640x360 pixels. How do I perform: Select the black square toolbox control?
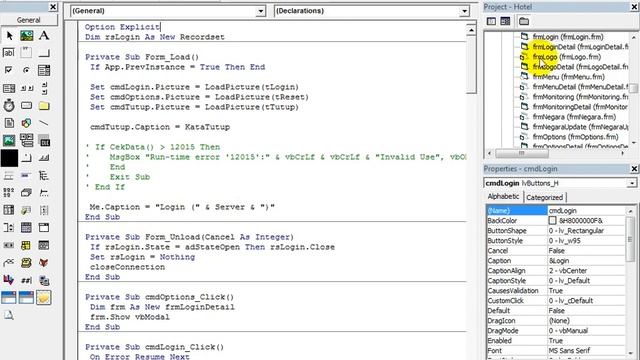9,158
